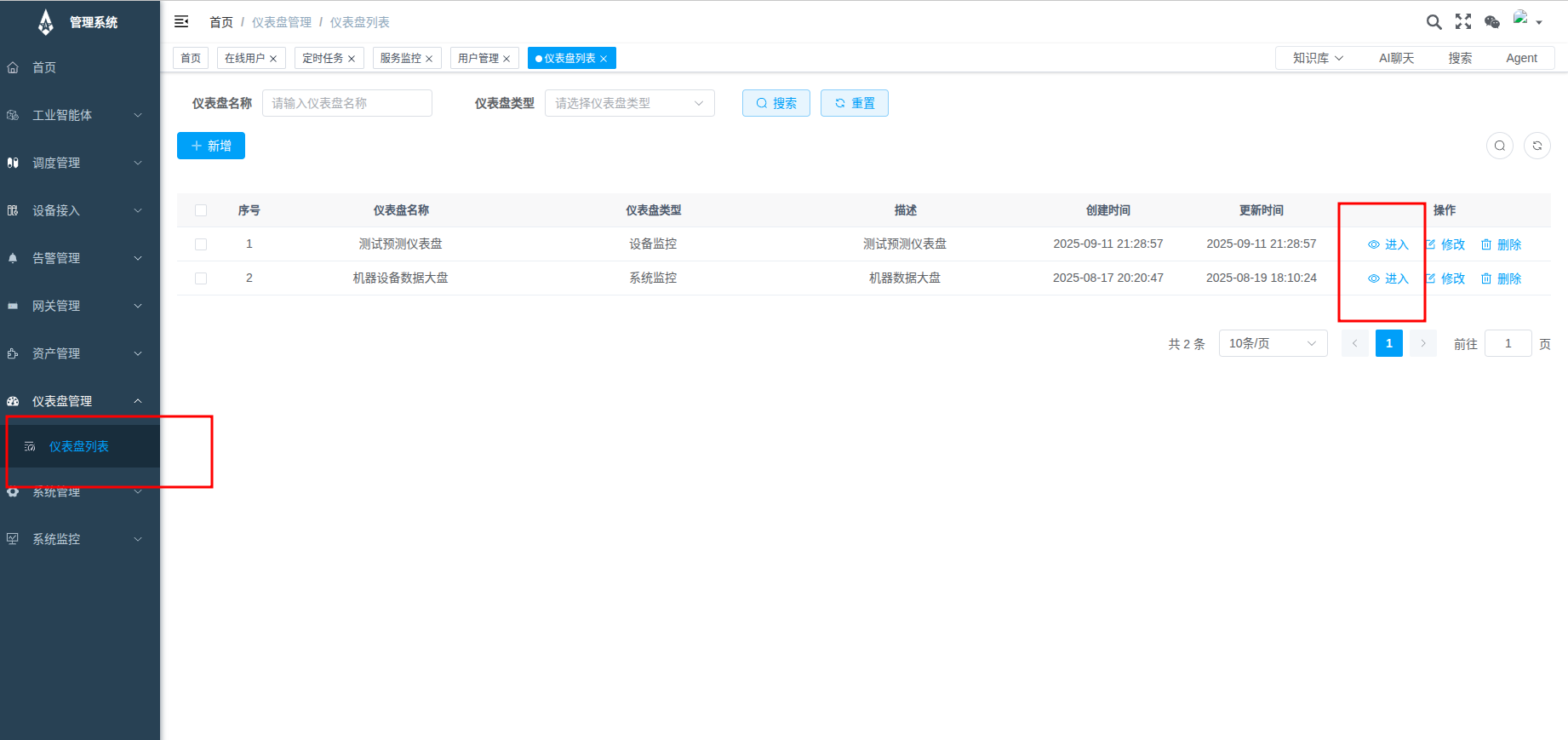Click round search toggle icon above table
The image size is (1568, 740).
coord(1500,146)
